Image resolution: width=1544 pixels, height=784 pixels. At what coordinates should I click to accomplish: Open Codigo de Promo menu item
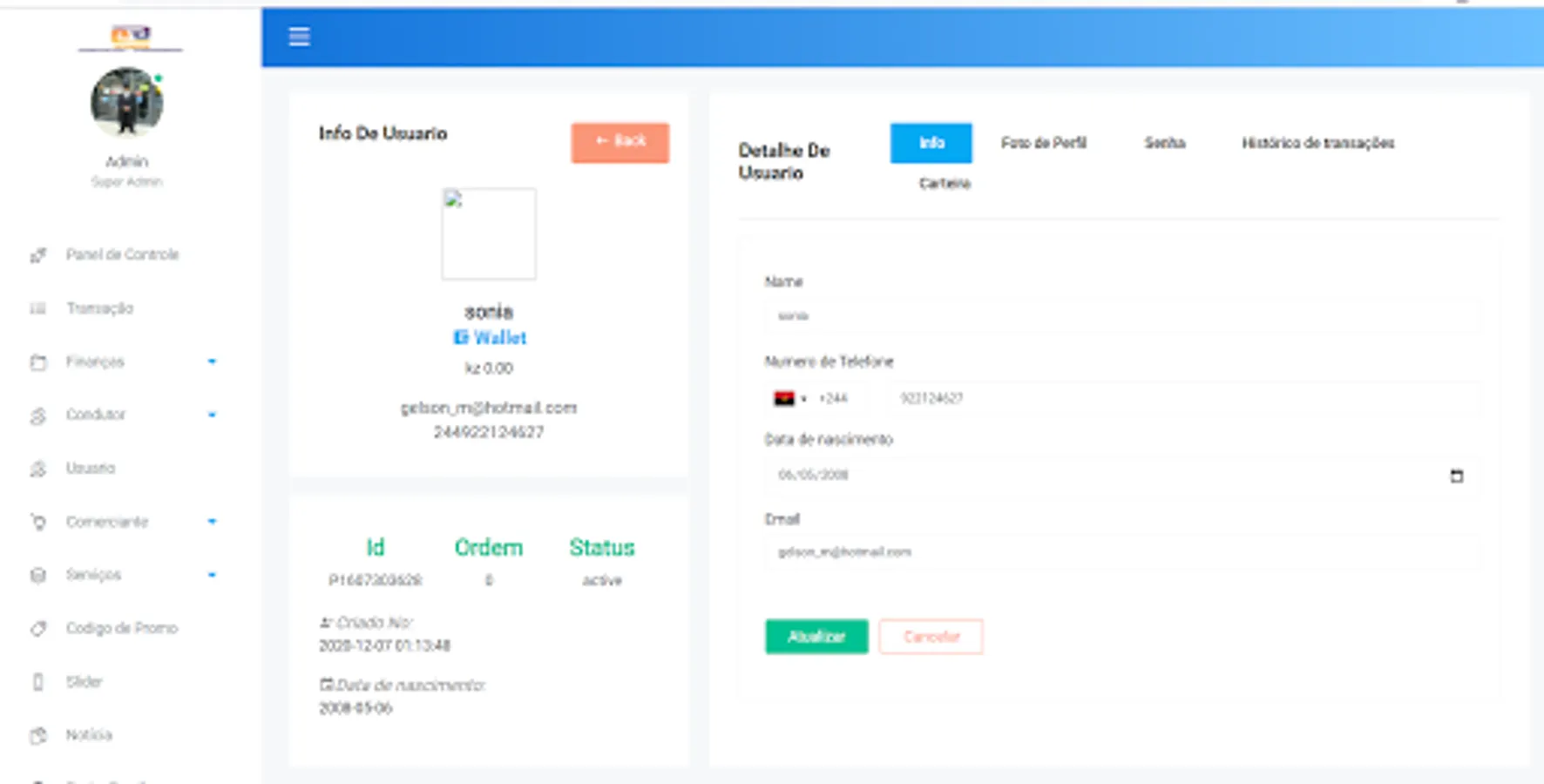coord(121,628)
